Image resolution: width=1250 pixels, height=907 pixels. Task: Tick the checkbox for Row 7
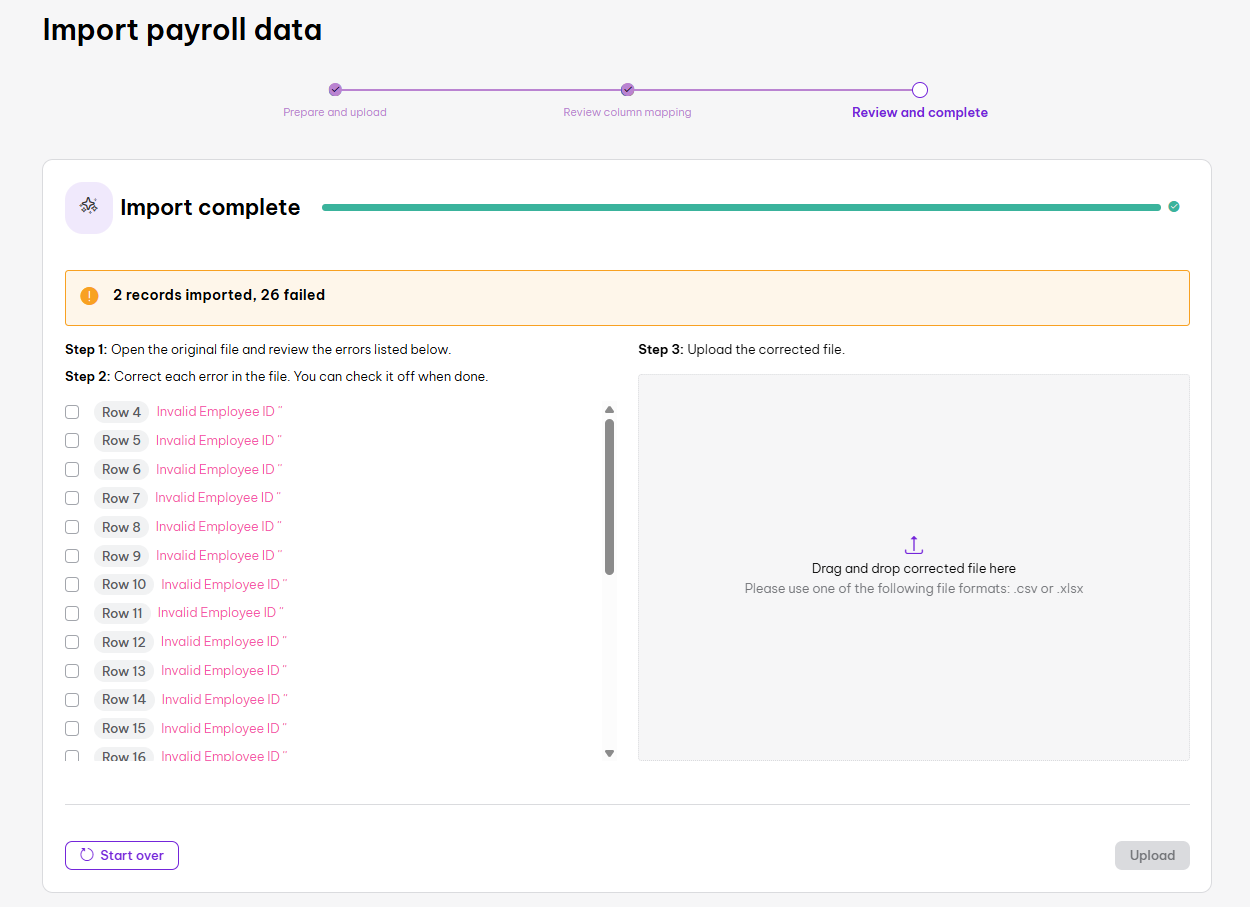pos(72,498)
